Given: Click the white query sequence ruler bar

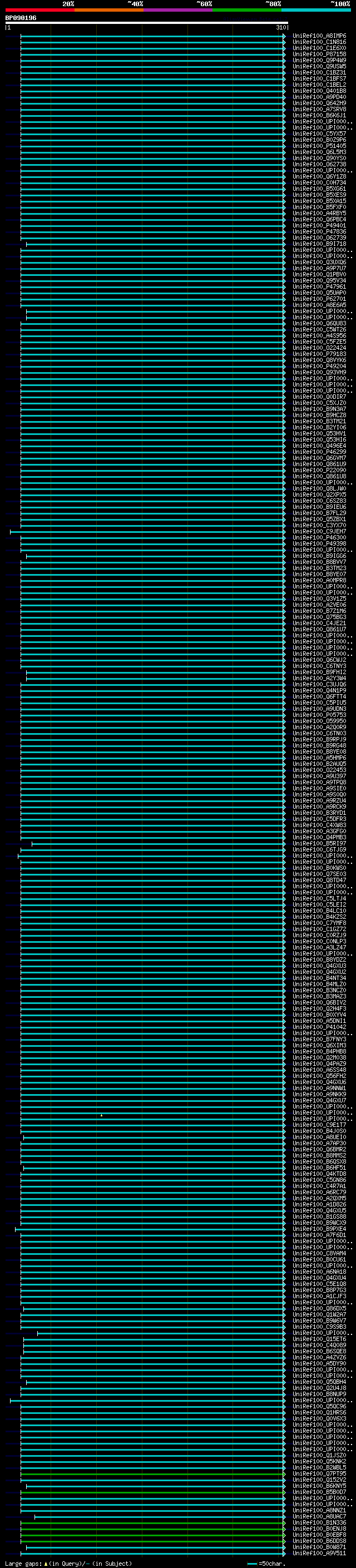Looking at the screenshot, I should point(147,23).
